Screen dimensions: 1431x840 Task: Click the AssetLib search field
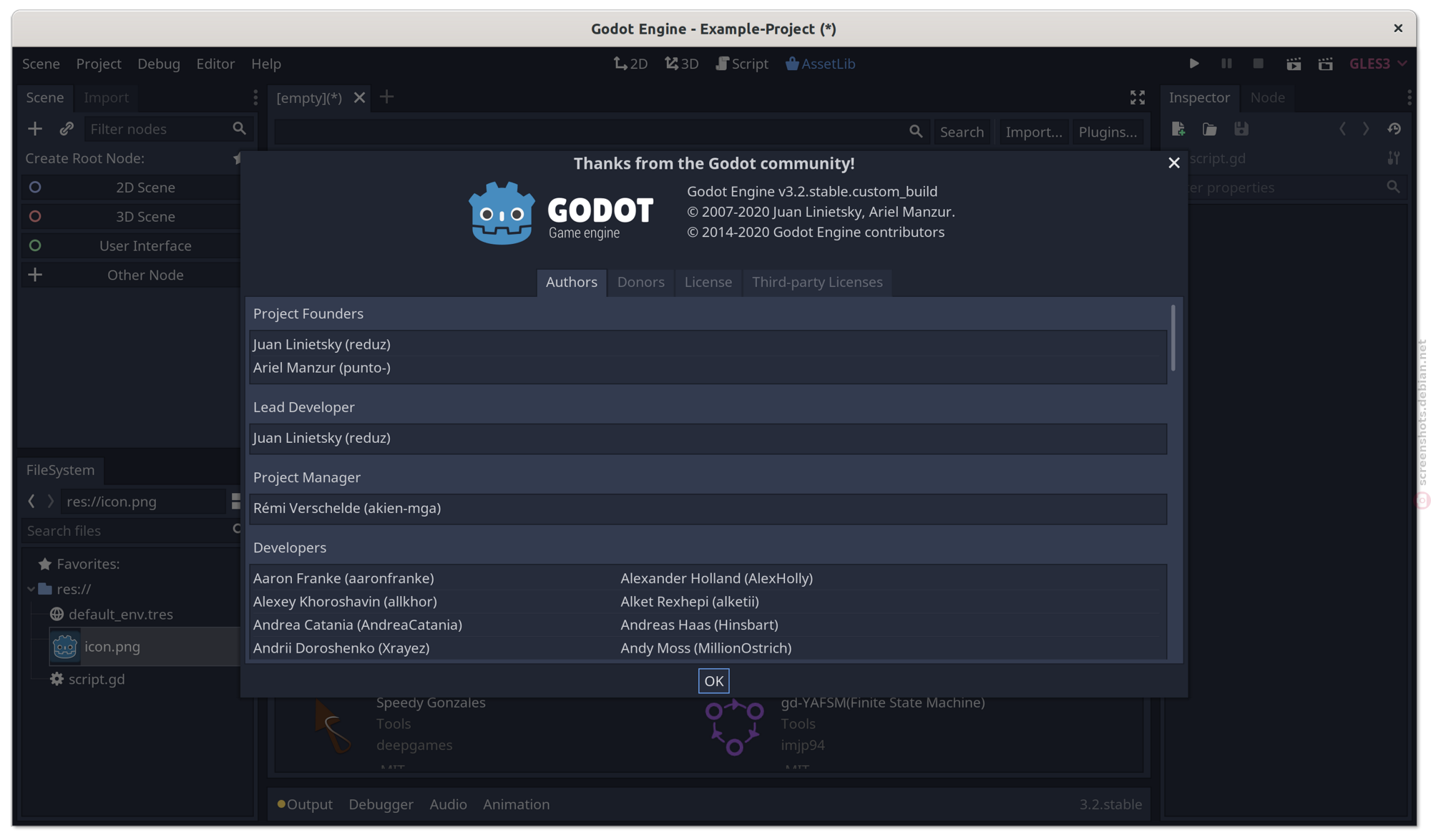click(x=601, y=132)
